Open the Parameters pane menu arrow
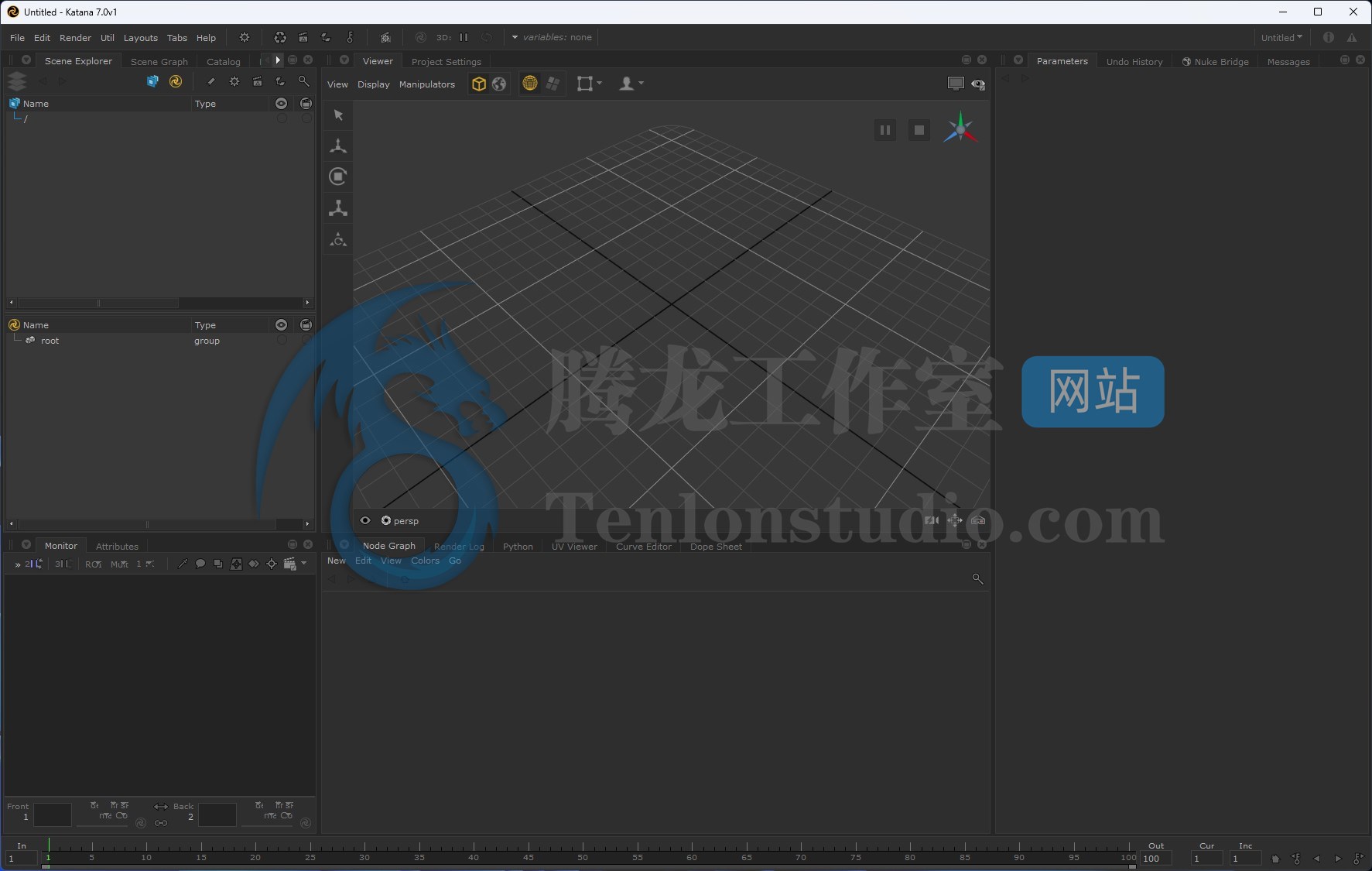1372x871 pixels. pyautogui.click(x=1018, y=60)
